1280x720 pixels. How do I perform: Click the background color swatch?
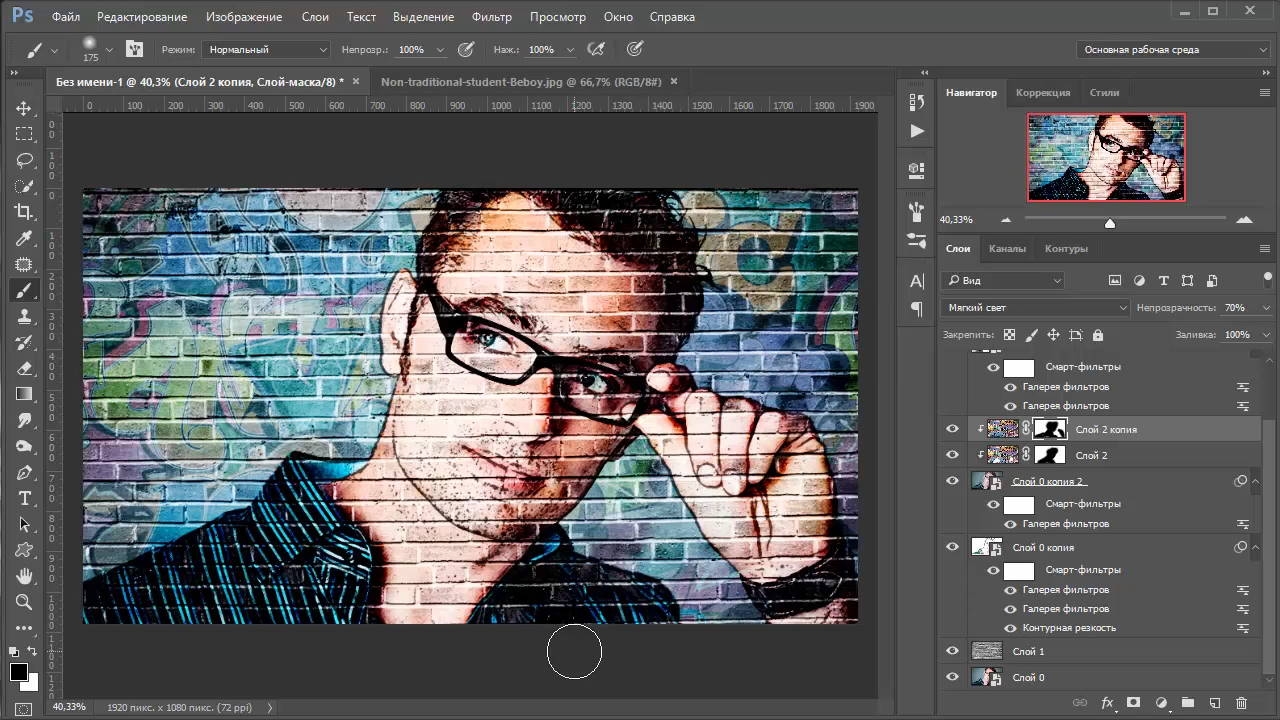coord(32,684)
